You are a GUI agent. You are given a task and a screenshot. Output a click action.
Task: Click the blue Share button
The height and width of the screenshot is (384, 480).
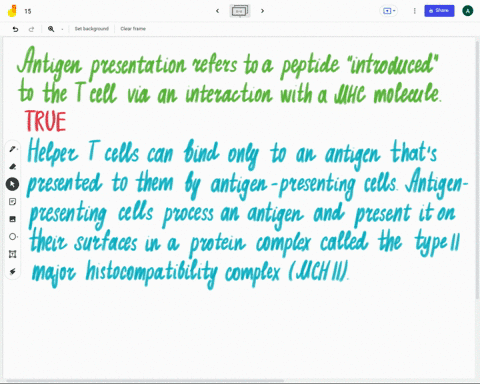[439, 11]
